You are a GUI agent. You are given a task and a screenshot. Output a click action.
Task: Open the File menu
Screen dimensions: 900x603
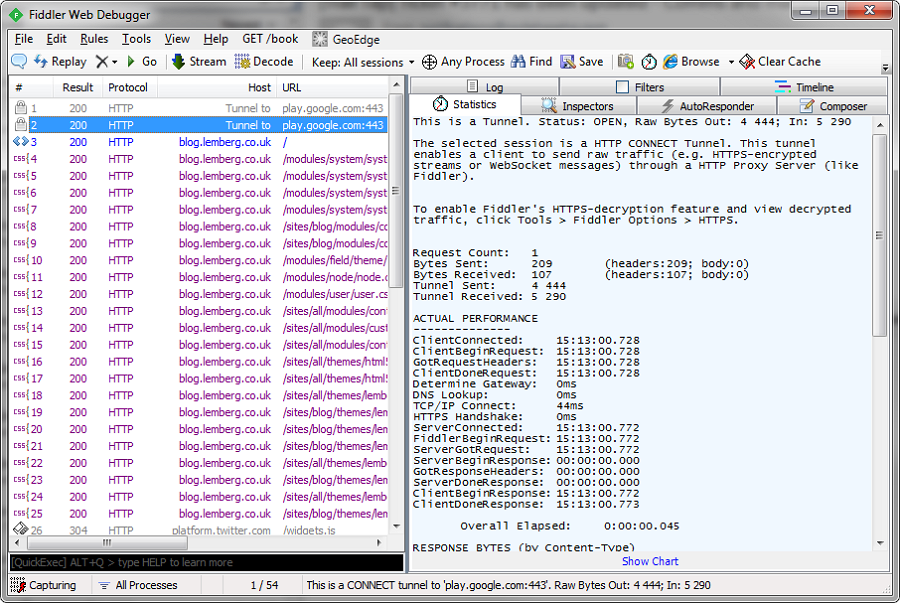[x=24, y=39]
